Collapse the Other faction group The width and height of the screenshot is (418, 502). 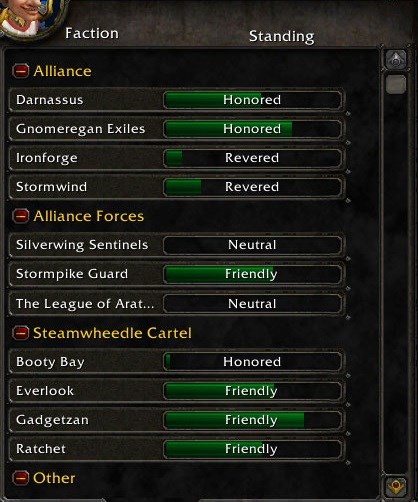[x=20, y=478]
